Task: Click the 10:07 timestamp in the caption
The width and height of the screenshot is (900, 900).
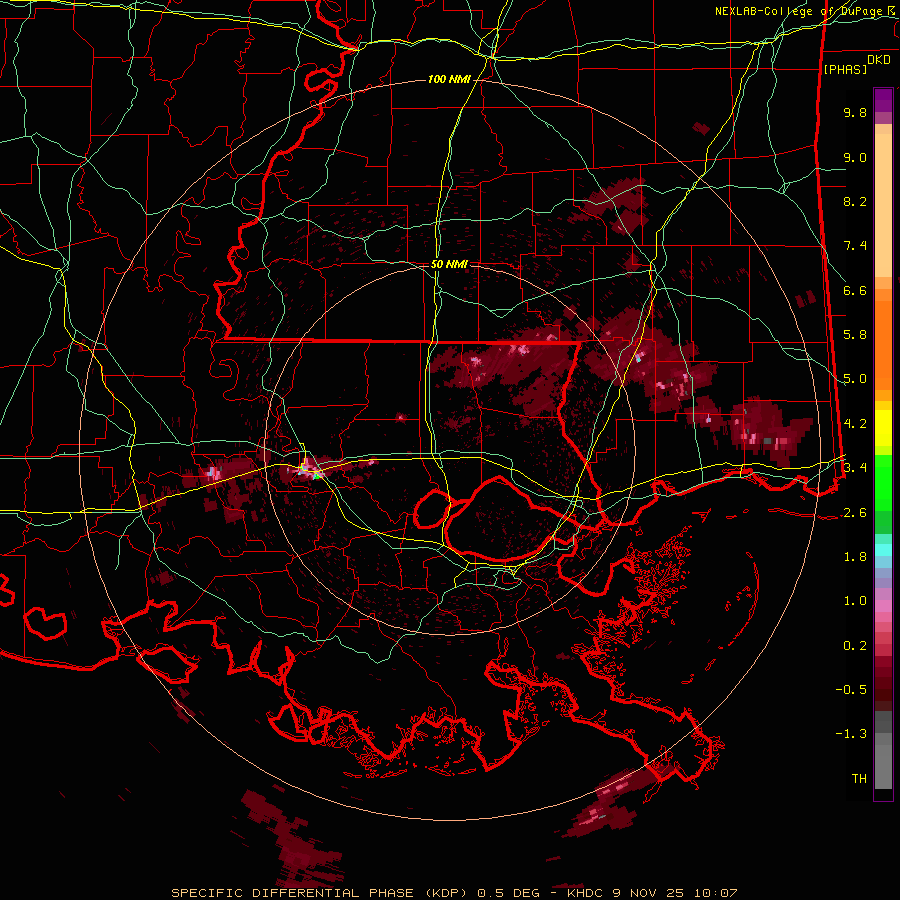Action: (x=715, y=893)
